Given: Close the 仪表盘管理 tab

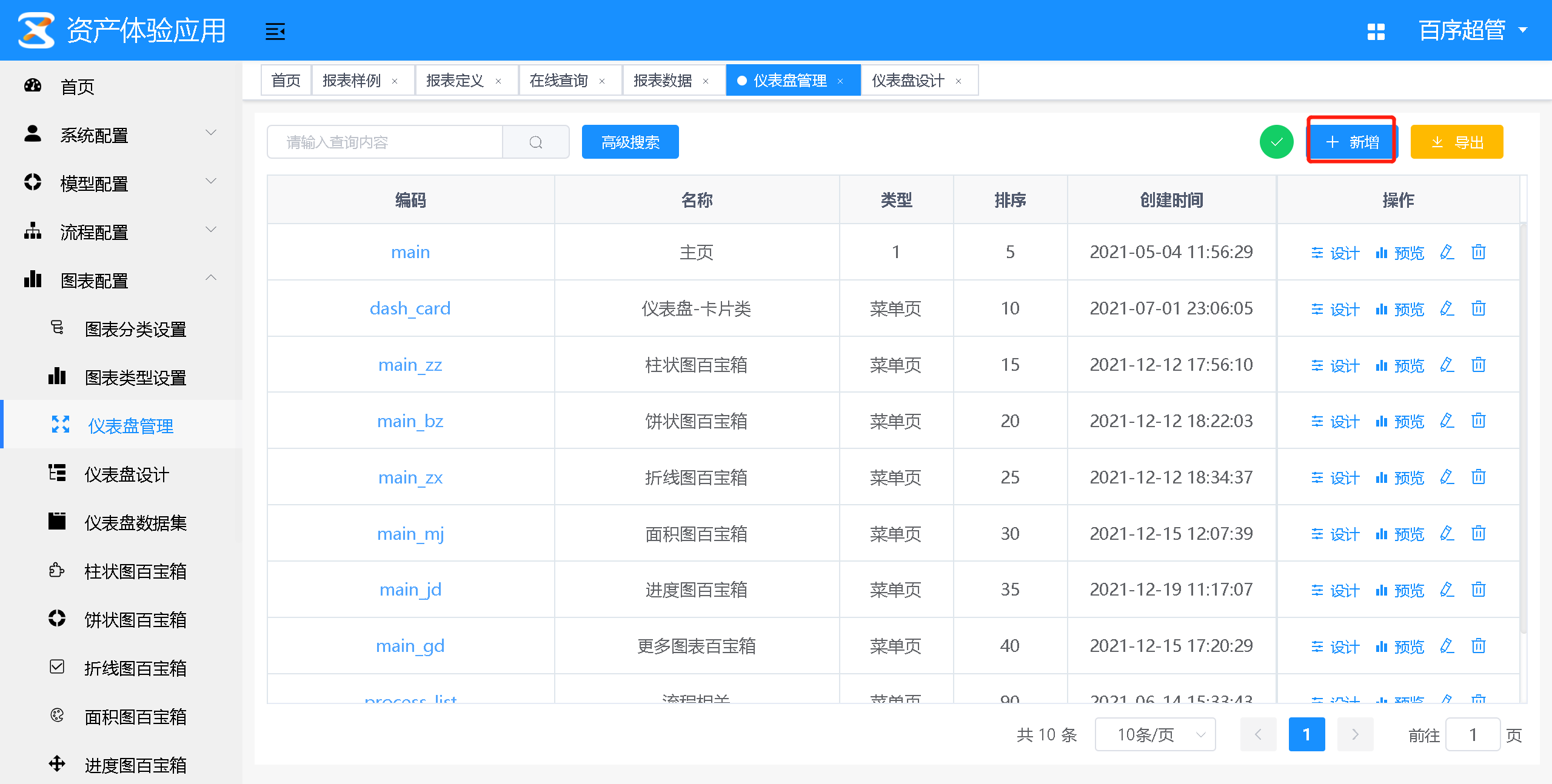Looking at the screenshot, I should pos(840,81).
